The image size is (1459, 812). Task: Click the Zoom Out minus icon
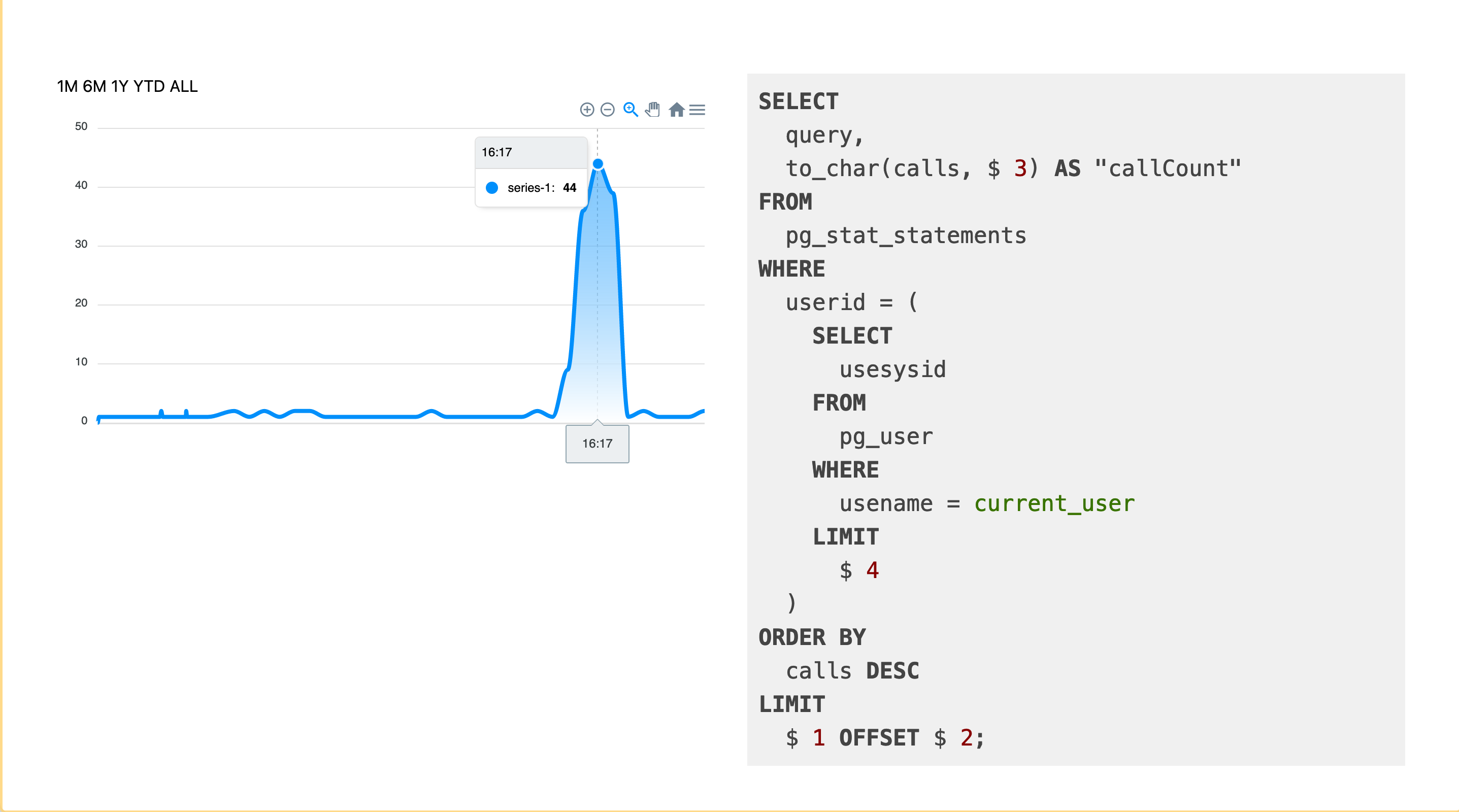click(607, 109)
